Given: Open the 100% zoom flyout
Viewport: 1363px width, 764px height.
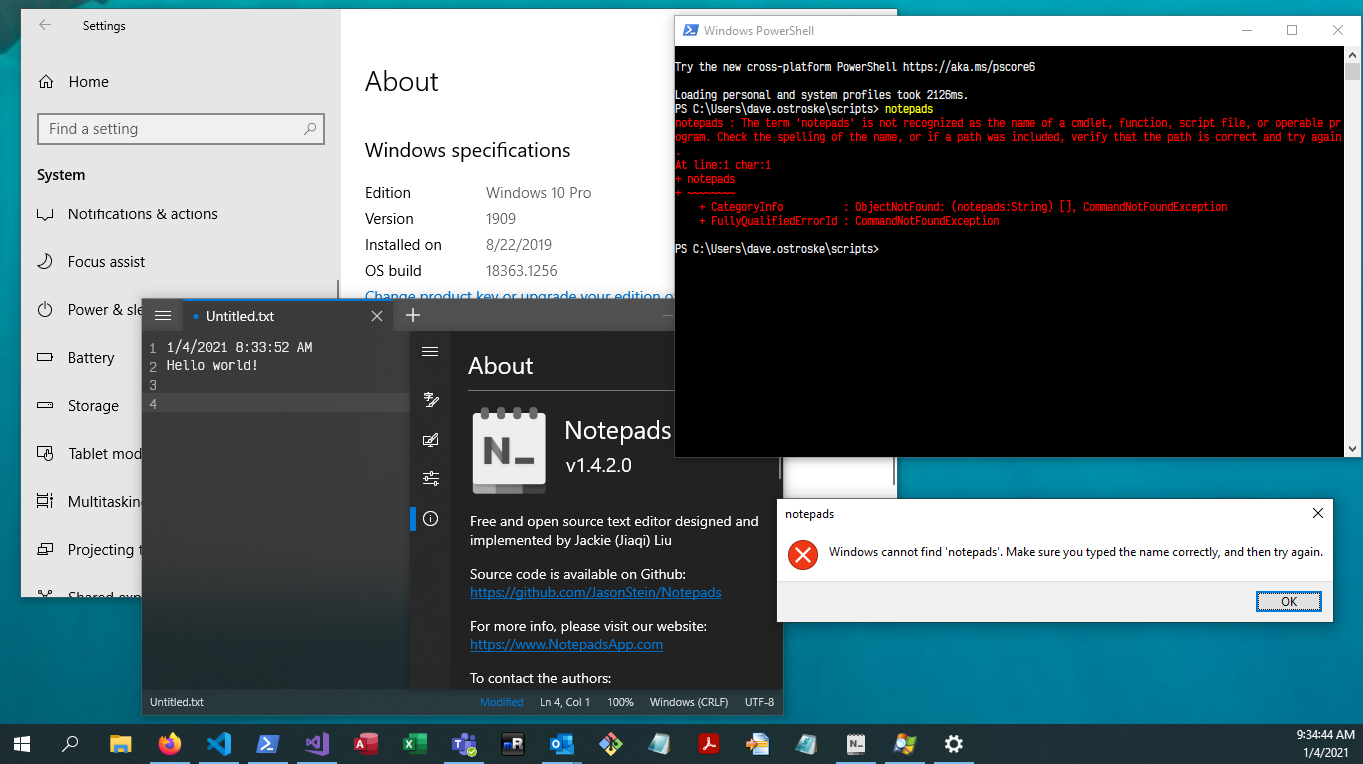Looking at the screenshot, I should (621, 702).
